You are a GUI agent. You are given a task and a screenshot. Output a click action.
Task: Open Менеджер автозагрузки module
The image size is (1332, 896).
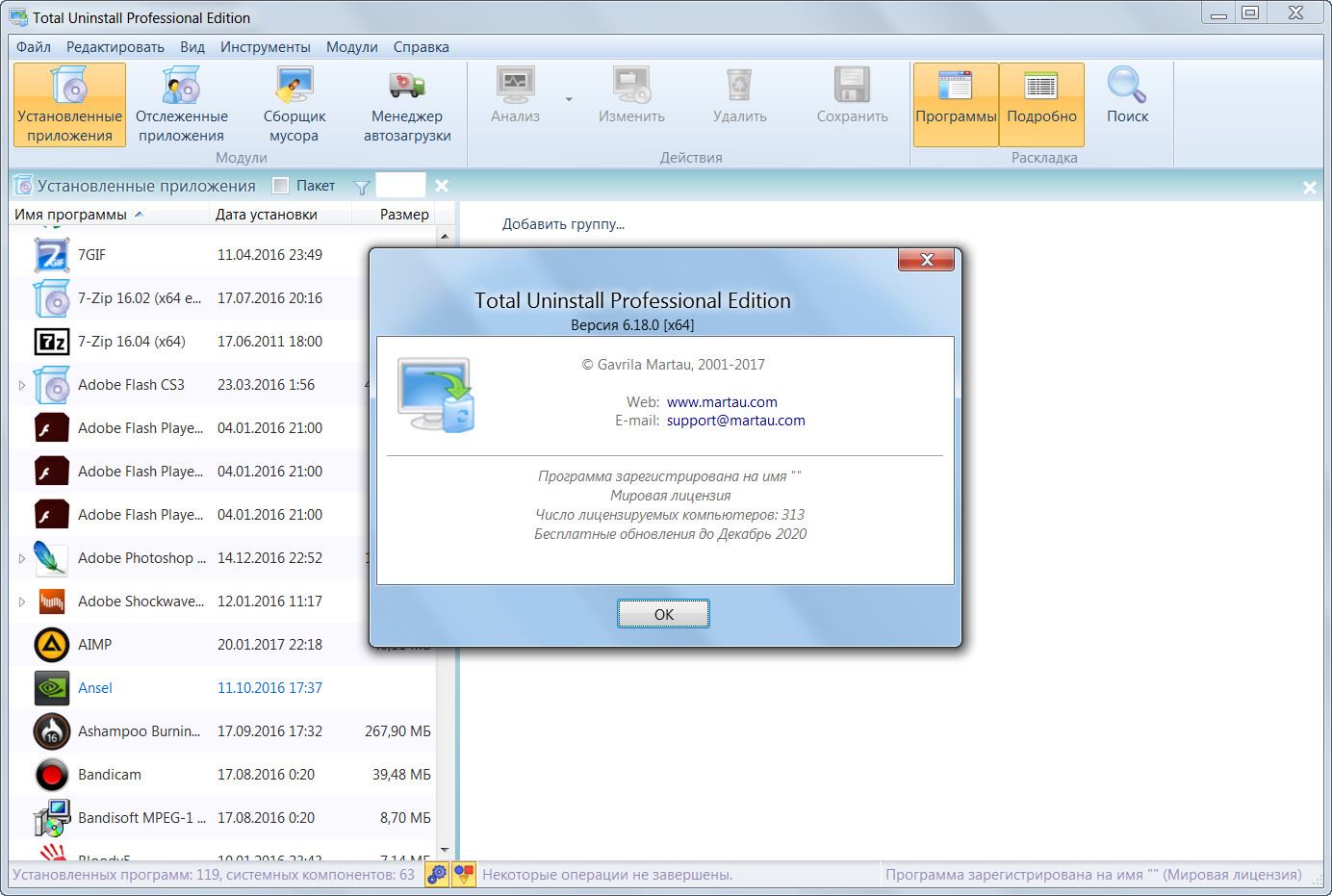pos(407,104)
